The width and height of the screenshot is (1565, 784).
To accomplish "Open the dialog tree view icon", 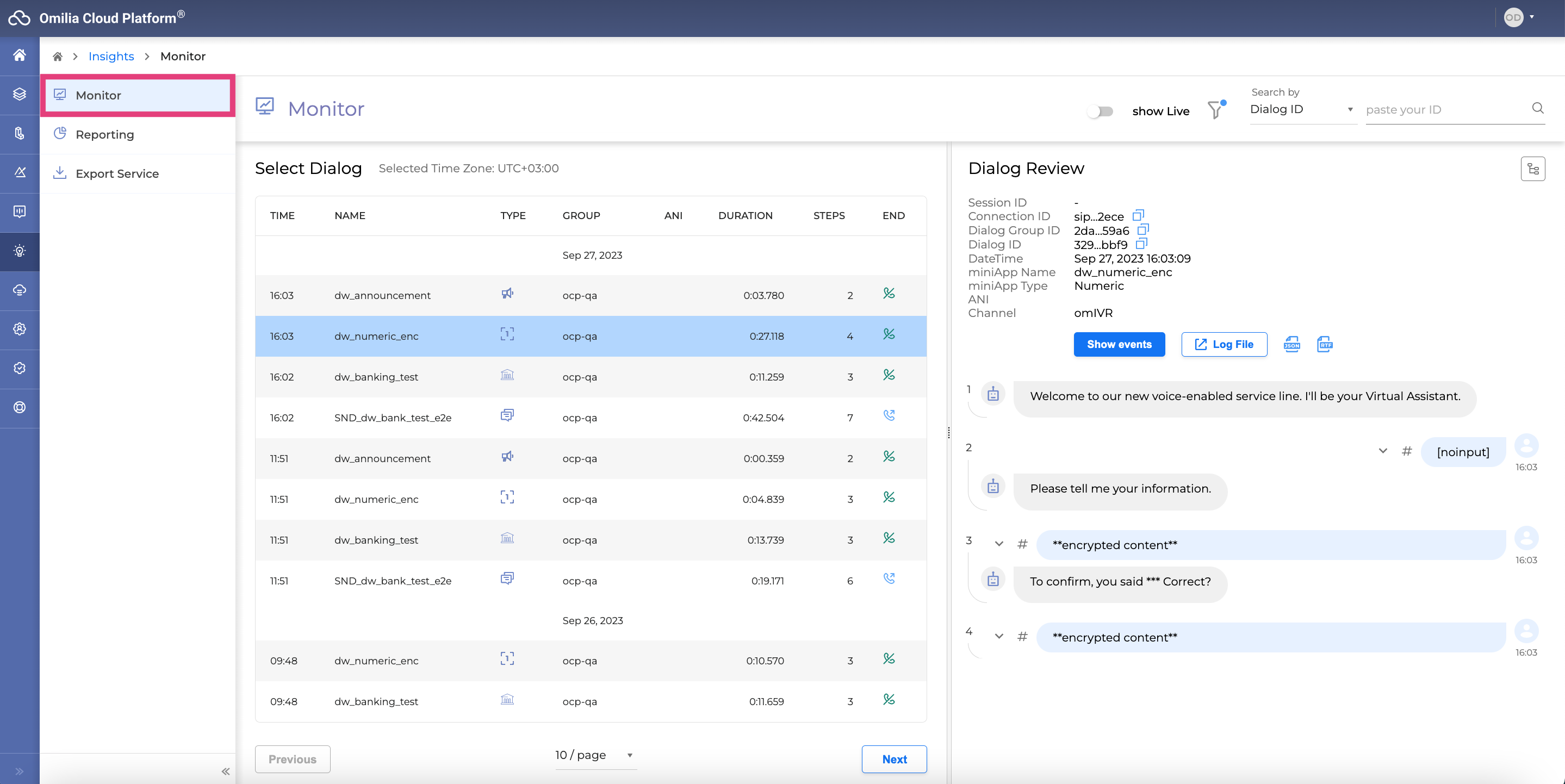I will click(x=1532, y=169).
